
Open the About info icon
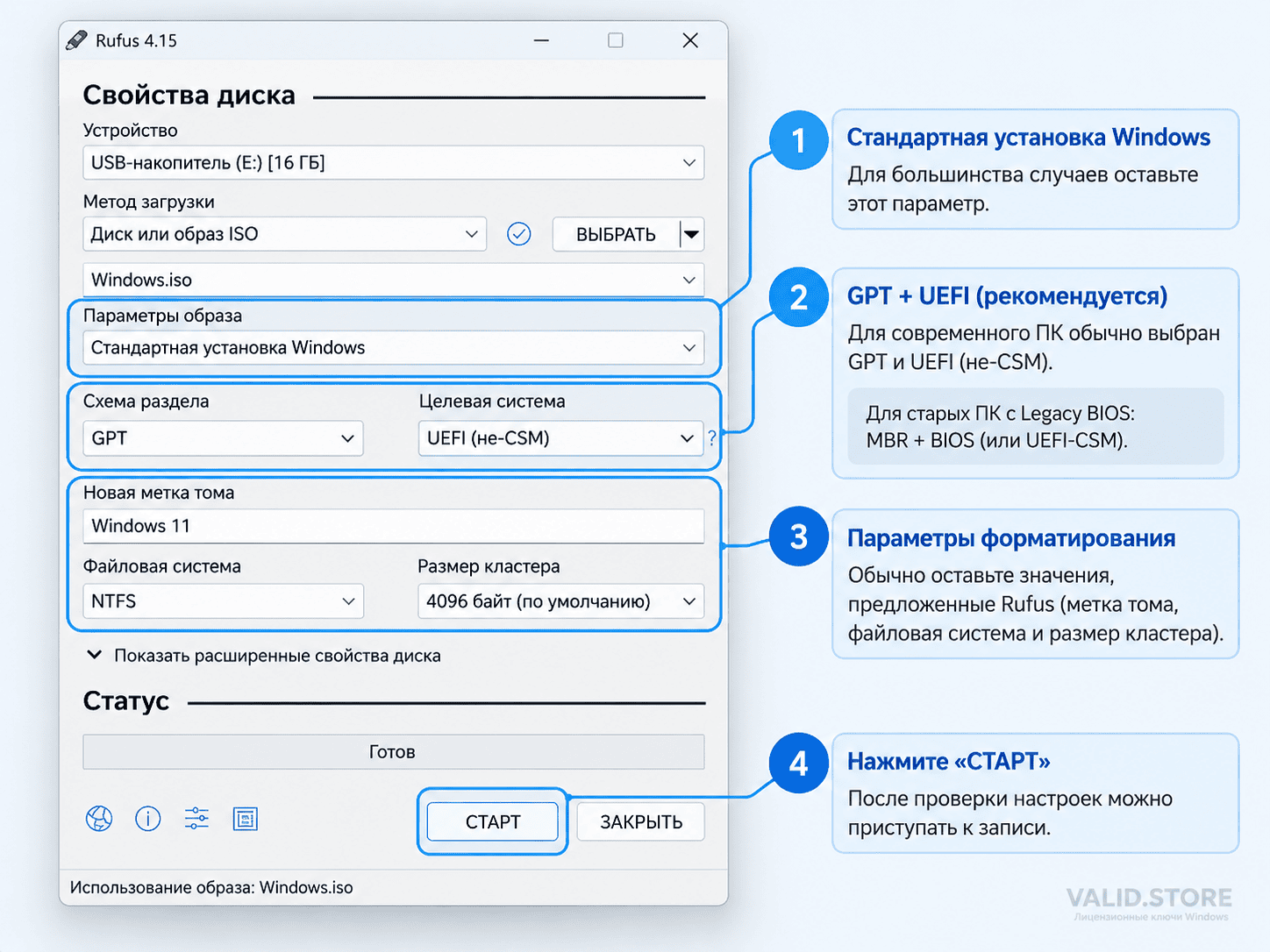pyautogui.click(x=148, y=819)
